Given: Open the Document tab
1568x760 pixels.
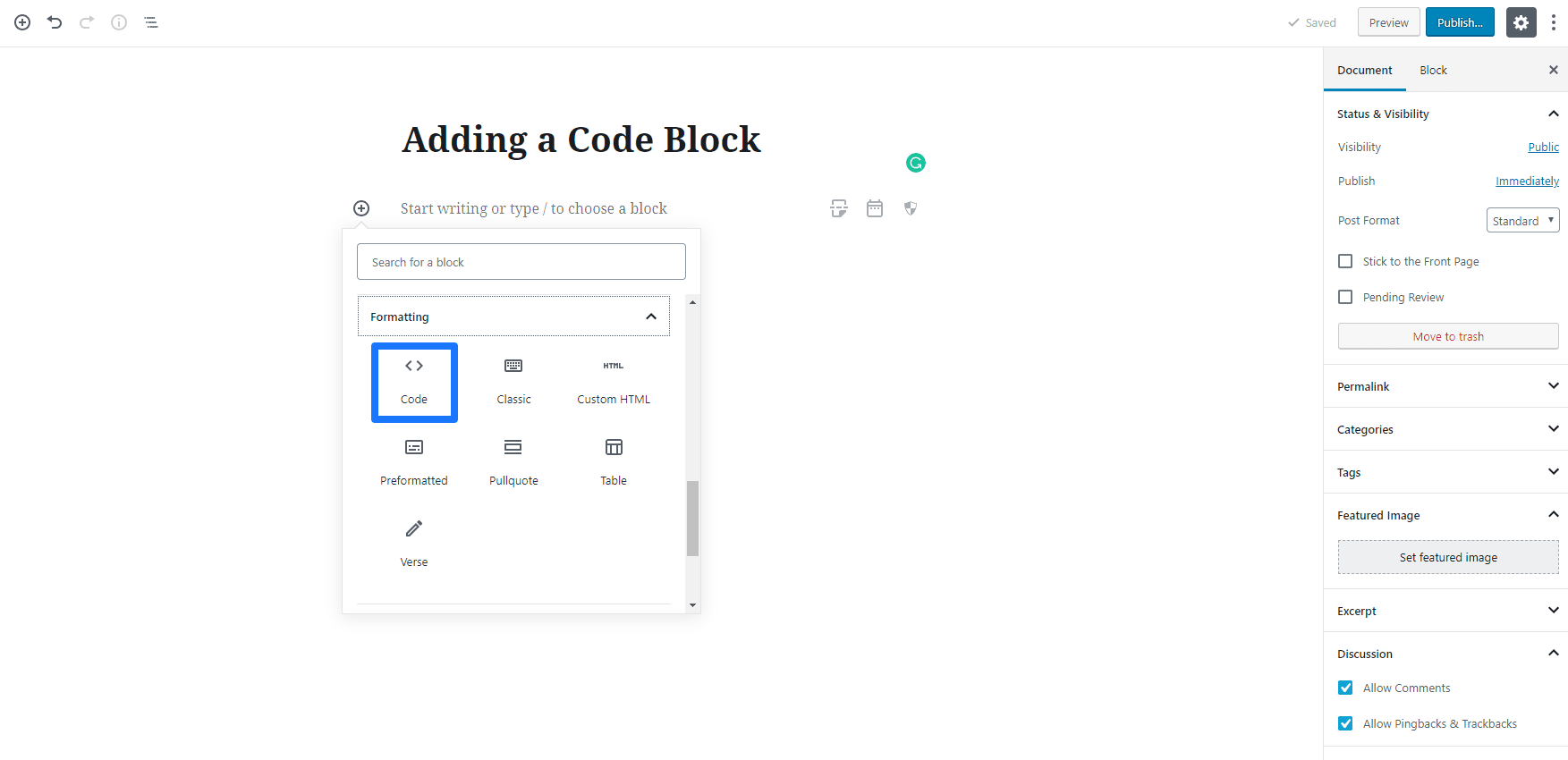Looking at the screenshot, I should pyautogui.click(x=1364, y=70).
